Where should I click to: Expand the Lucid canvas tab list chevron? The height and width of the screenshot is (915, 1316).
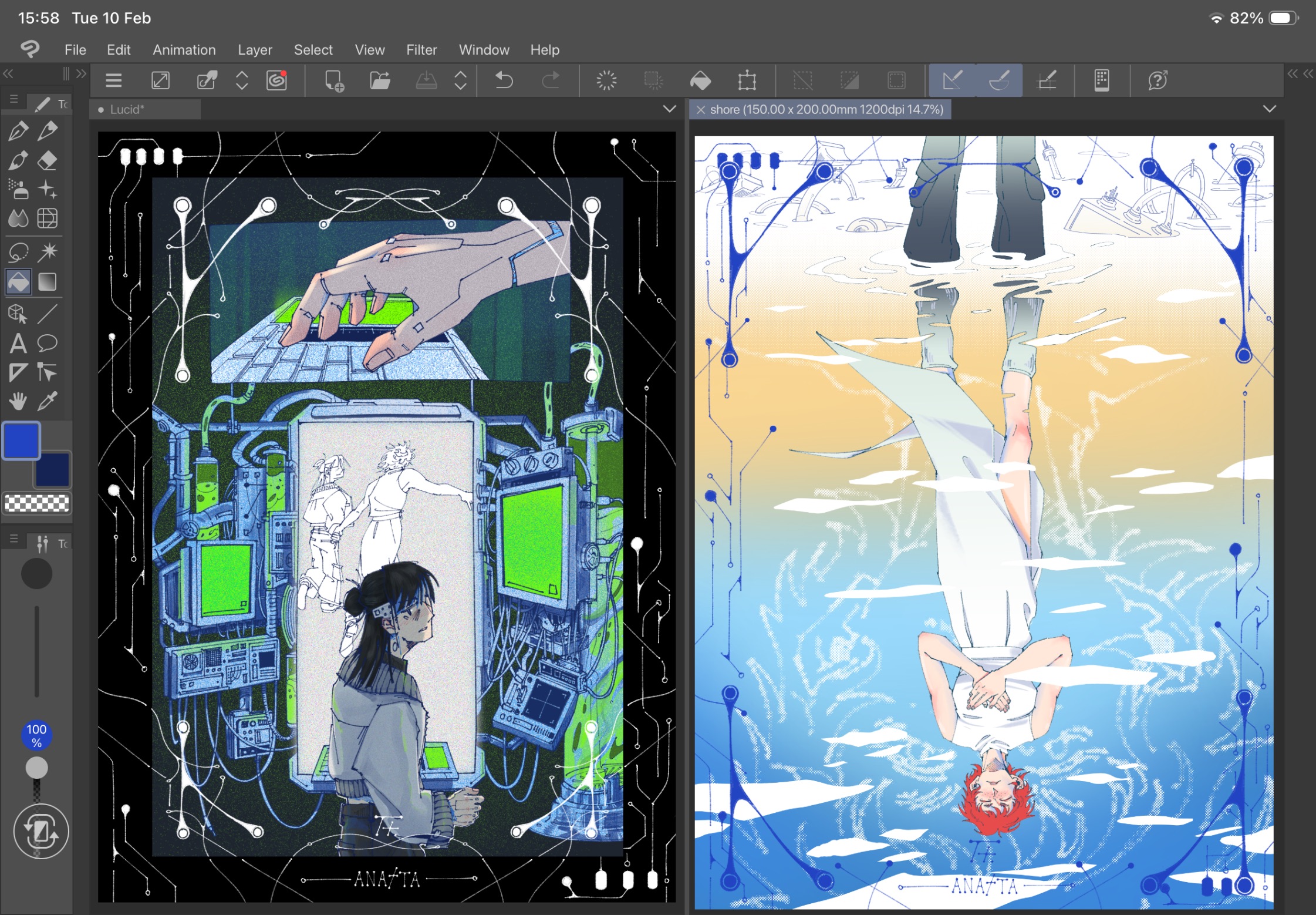(x=669, y=109)
